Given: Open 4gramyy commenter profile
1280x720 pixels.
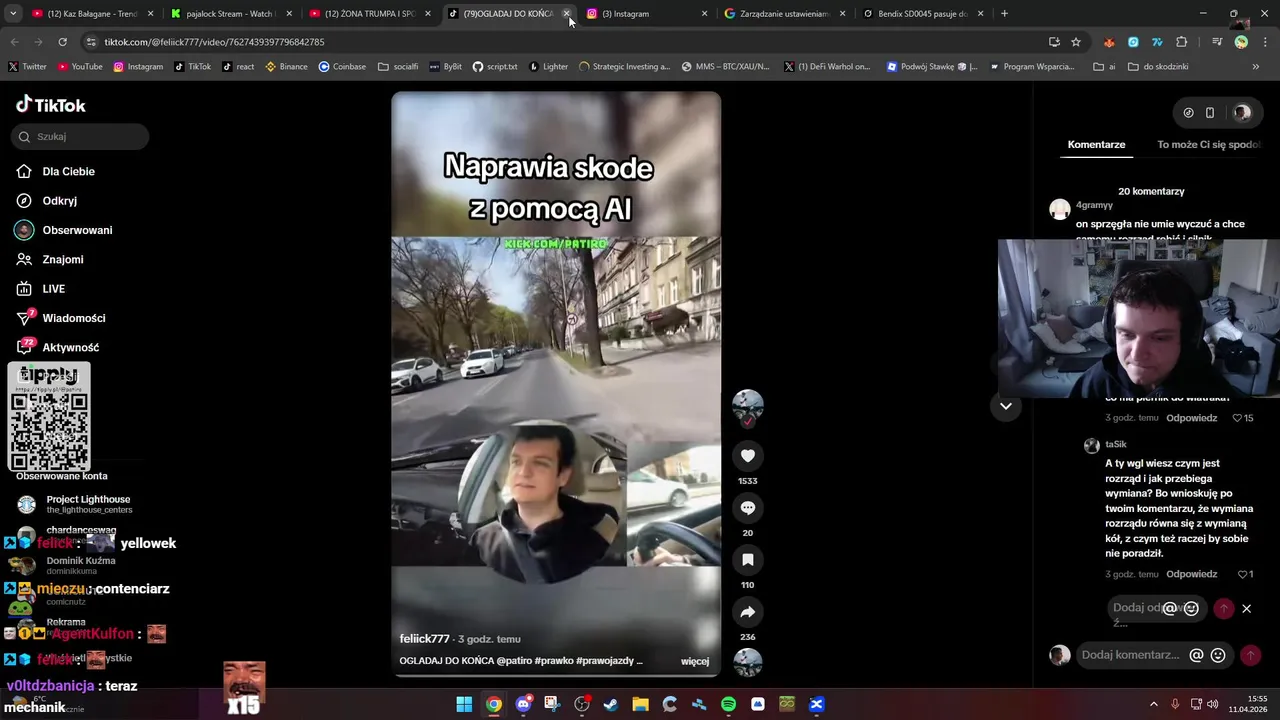Looking at the screenshot, I should [x=1094, y=205].
